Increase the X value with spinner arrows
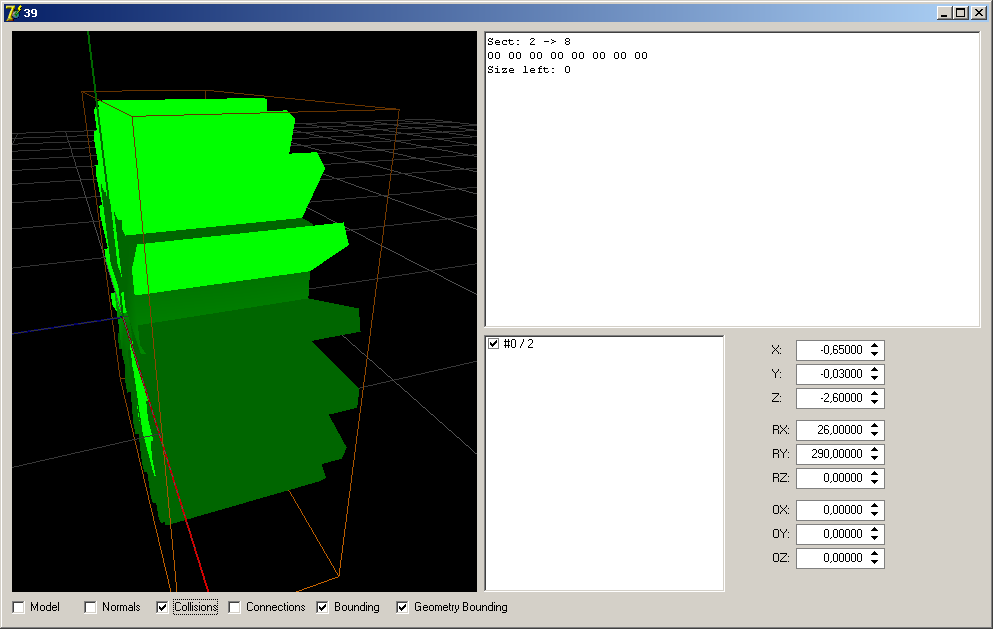 875,346
